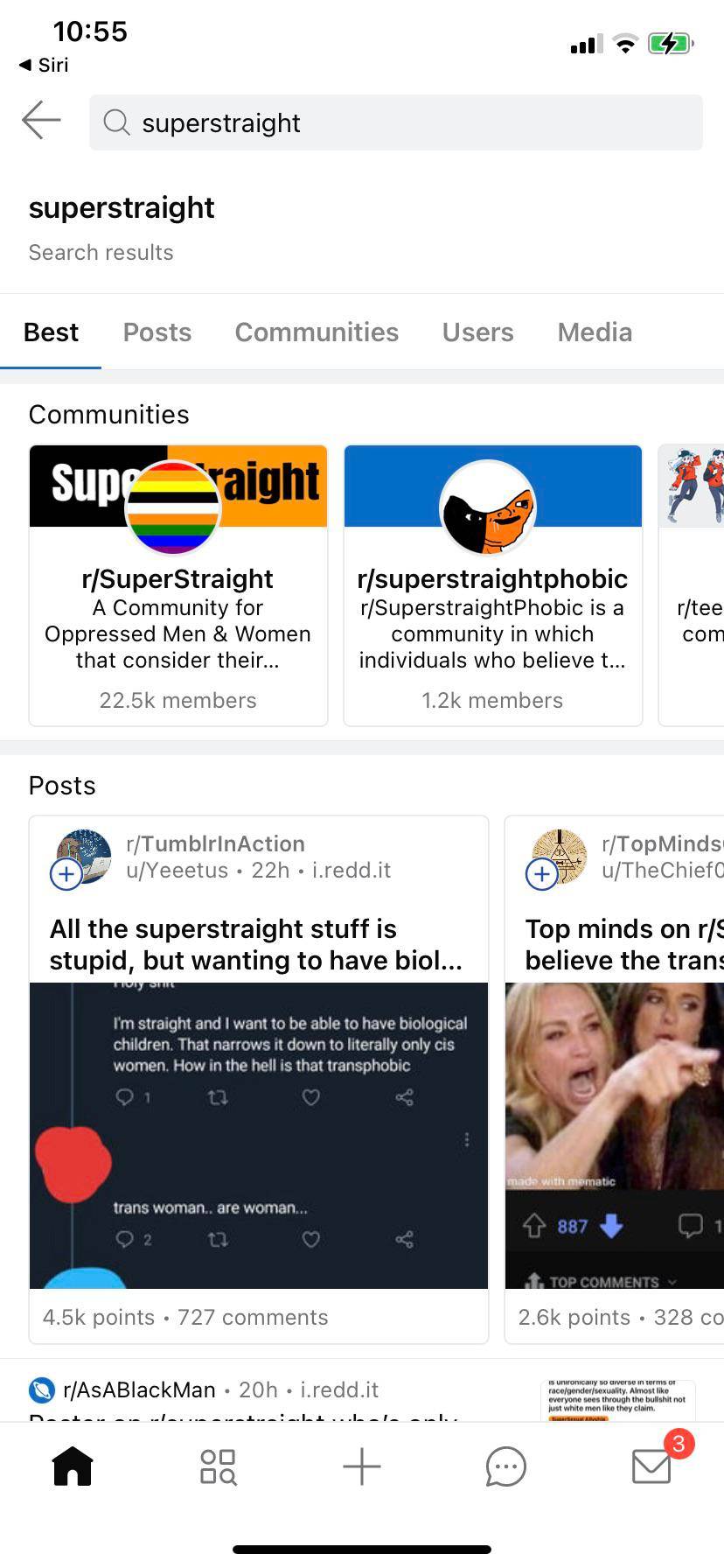Viewport: 724px width, 1568px height.
Task: Open the r/superstraightphobic community card
Action: (493, 585)
